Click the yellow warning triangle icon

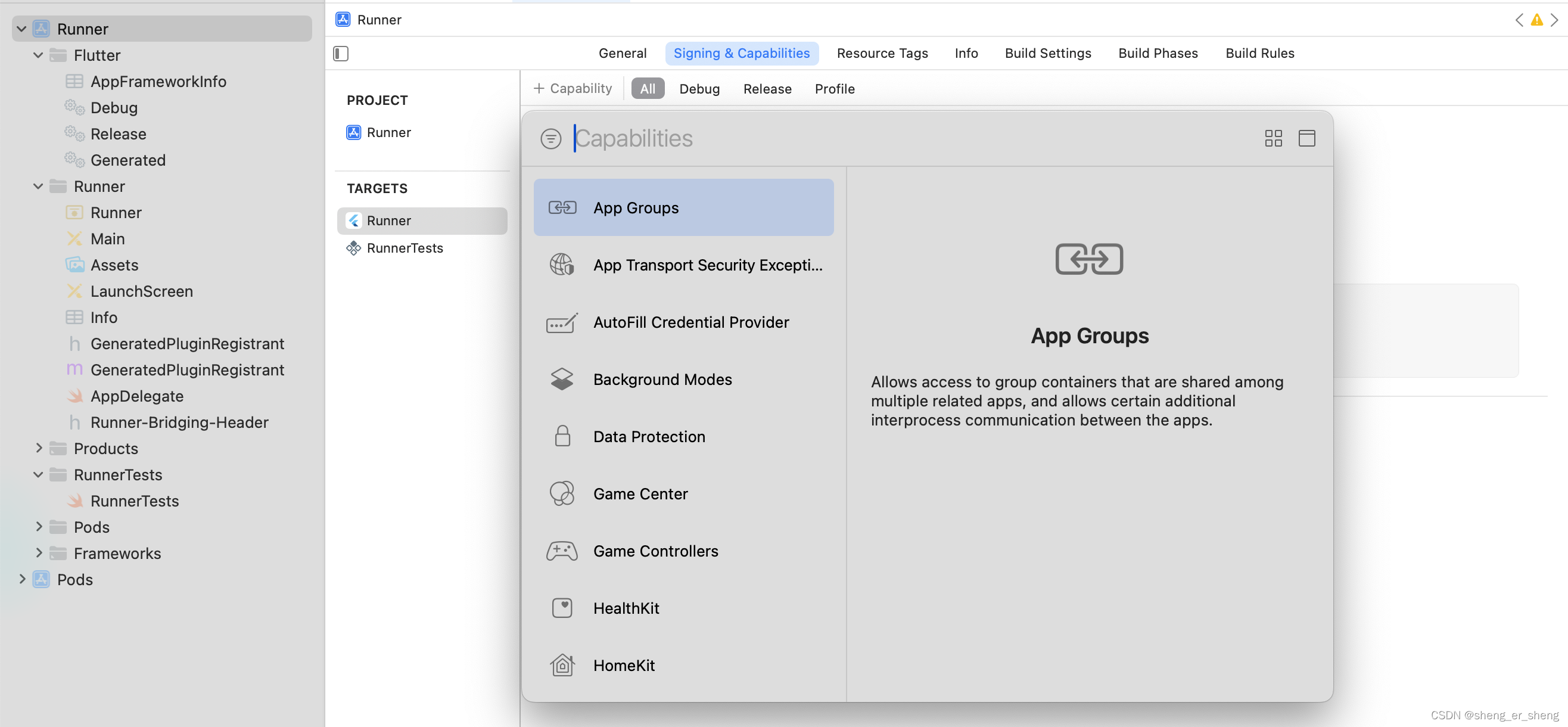pyautogui.click(x=1536, y=20)
